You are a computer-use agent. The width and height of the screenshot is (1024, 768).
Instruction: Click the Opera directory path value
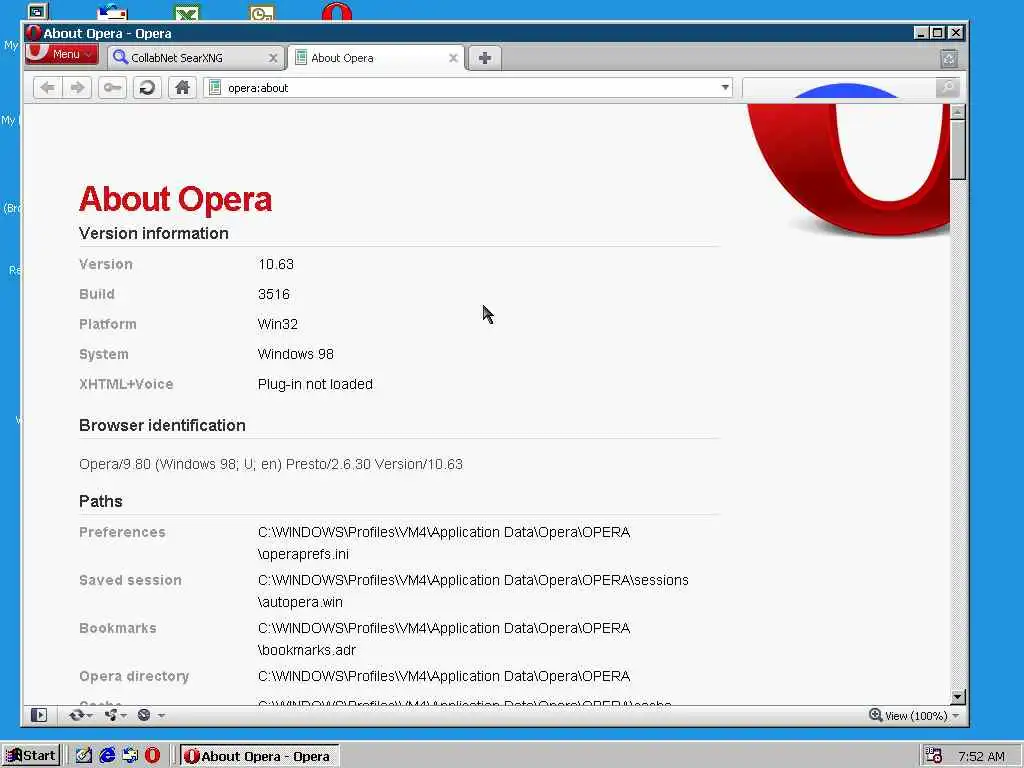click(x=443, y=676)
